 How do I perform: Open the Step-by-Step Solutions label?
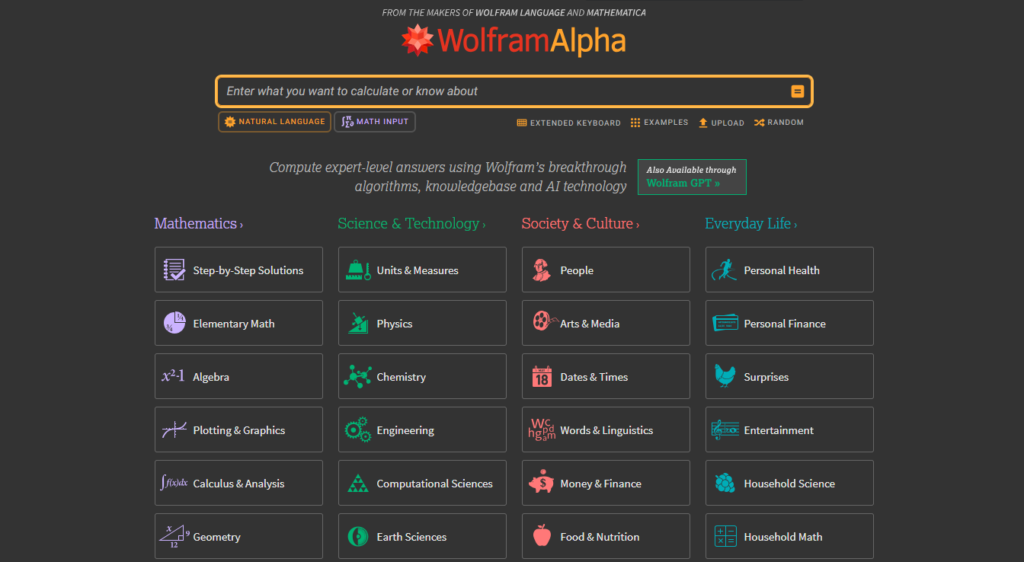[248, 270]
